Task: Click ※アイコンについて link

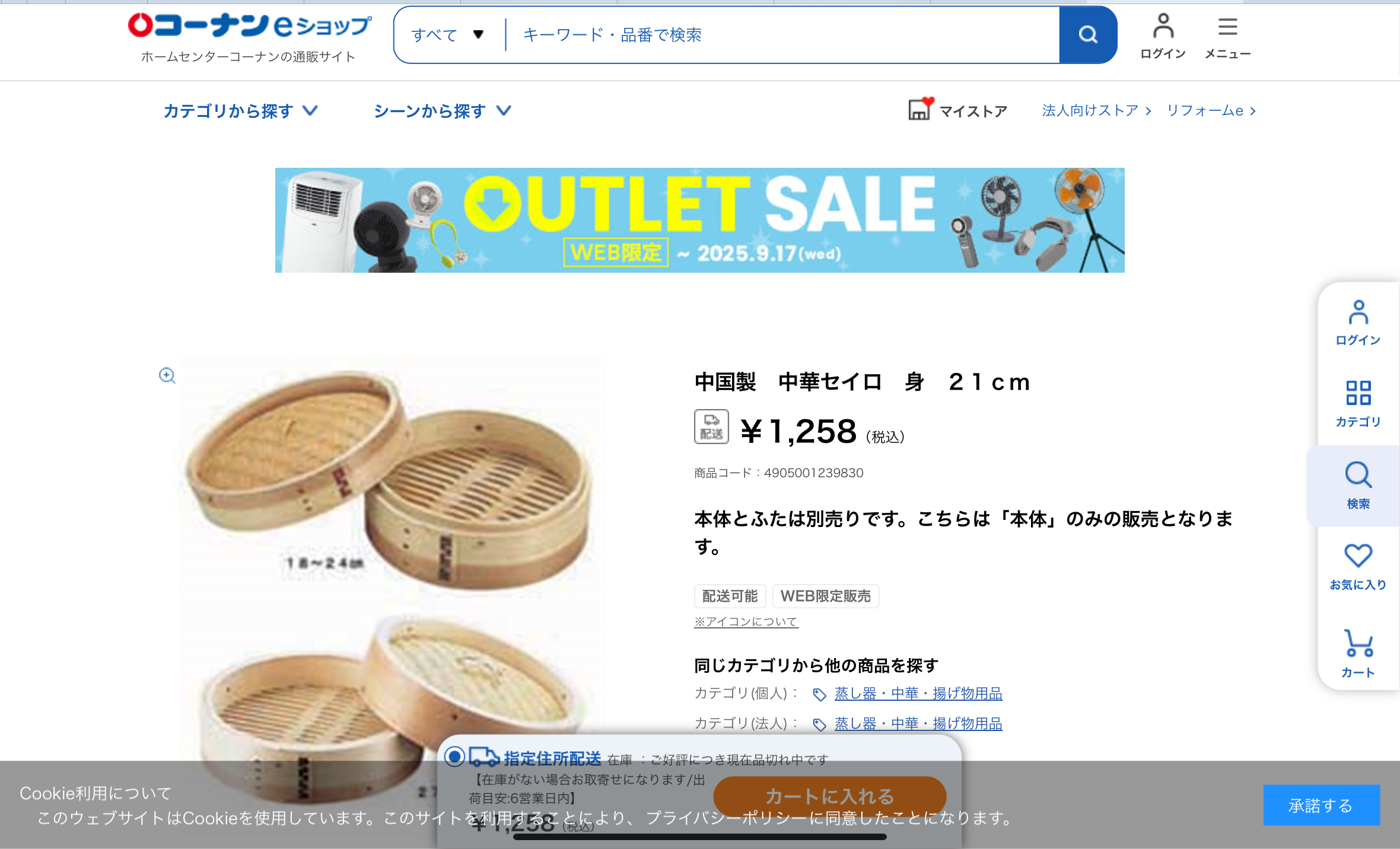Action: click(x=746, y=621)
